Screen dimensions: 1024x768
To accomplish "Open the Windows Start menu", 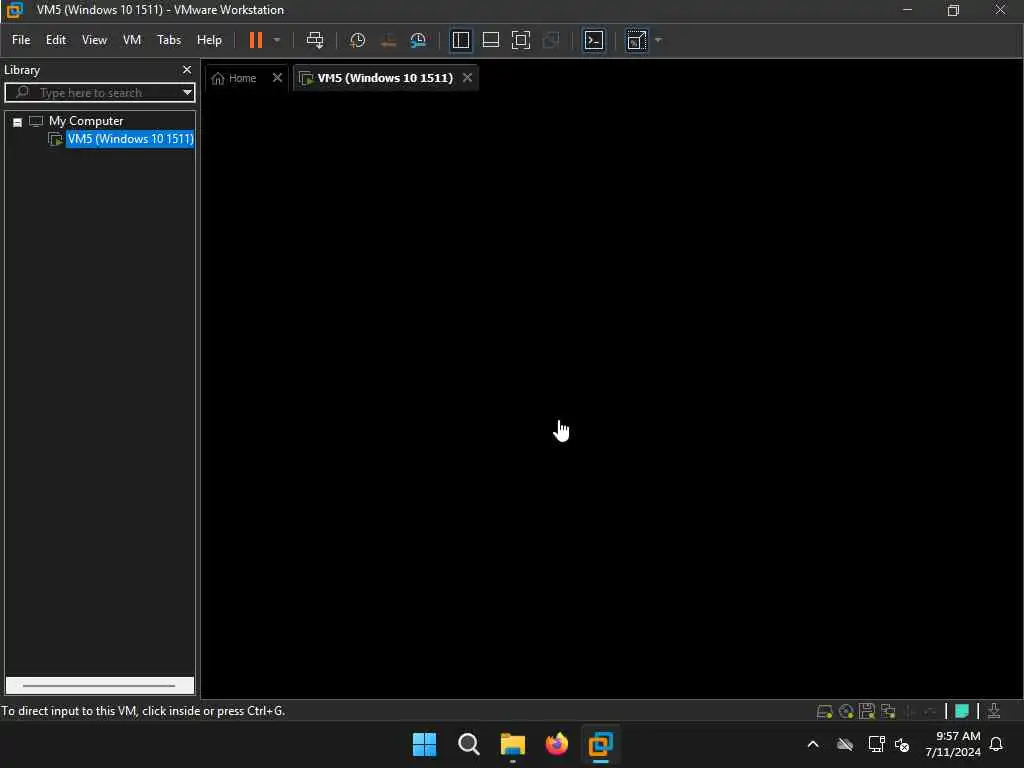I will (x=424, y=744).
